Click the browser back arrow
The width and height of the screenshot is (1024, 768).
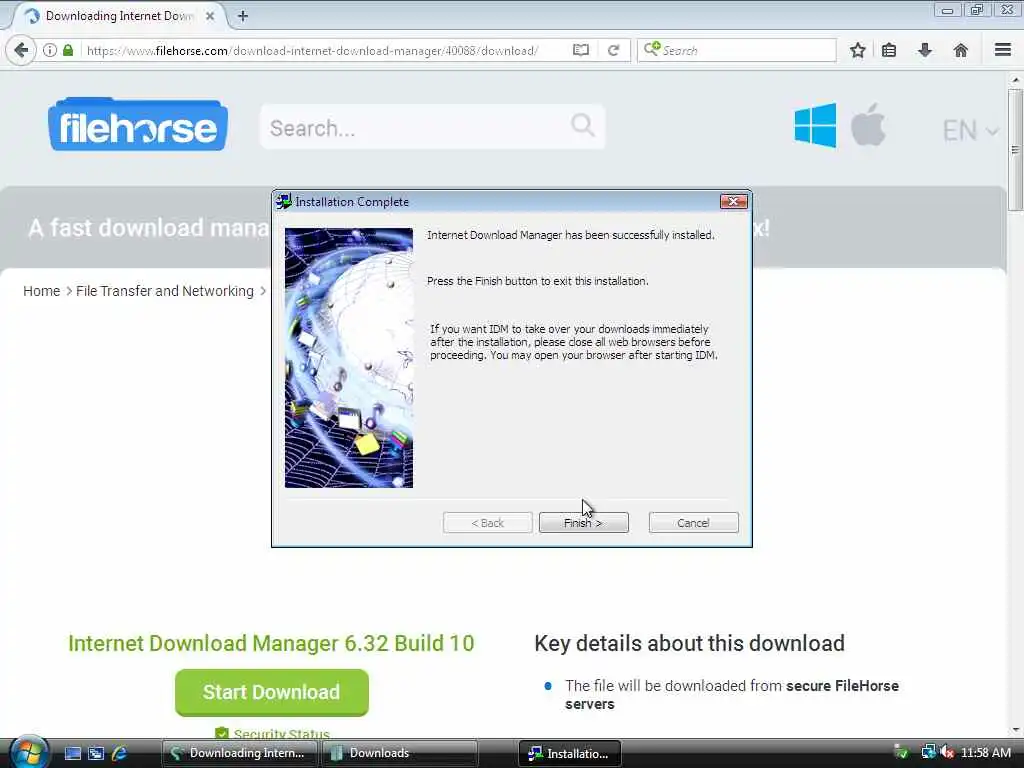click(21, 50)
